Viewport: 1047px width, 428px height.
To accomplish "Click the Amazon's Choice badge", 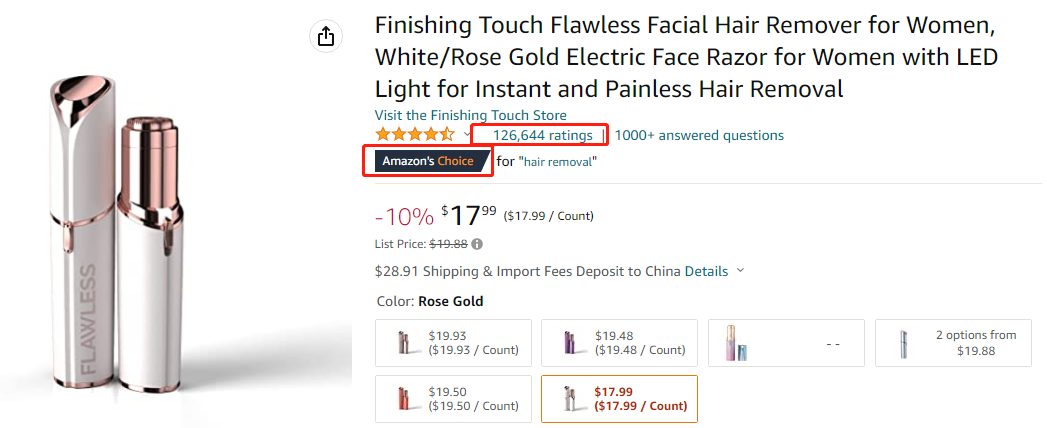I will click(428, 161).
